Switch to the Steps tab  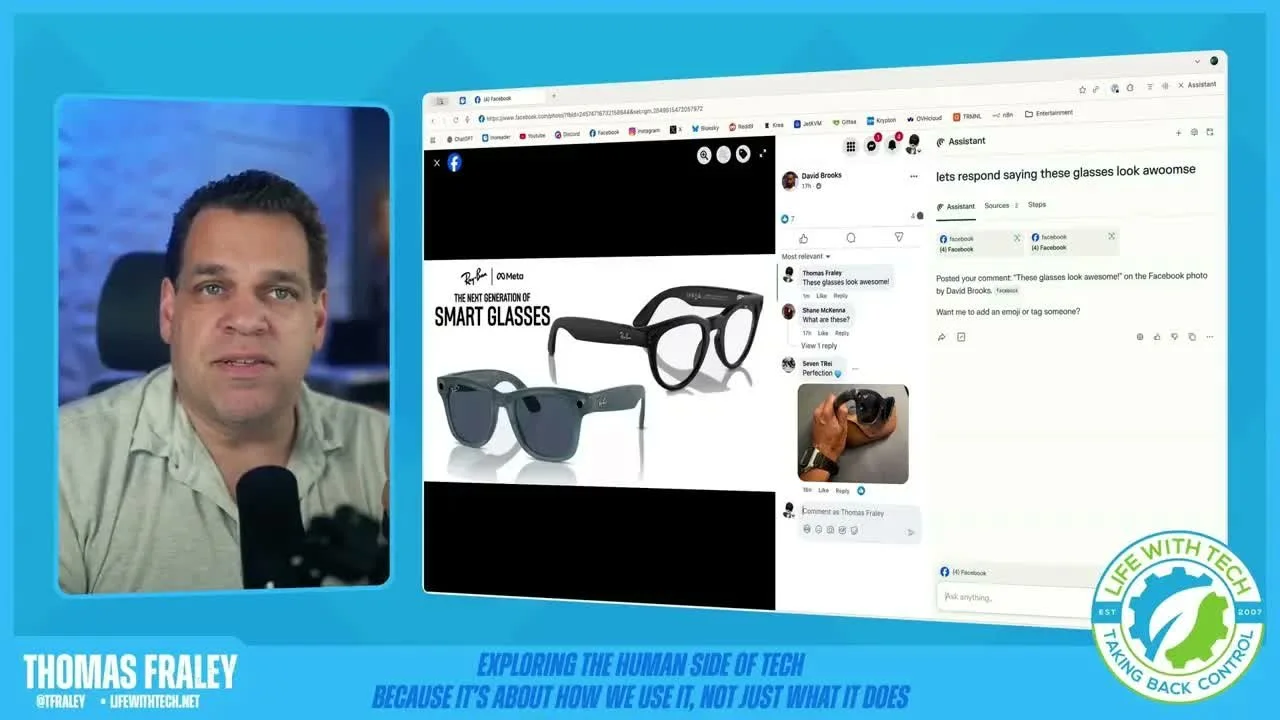(x=1037, y=205)
